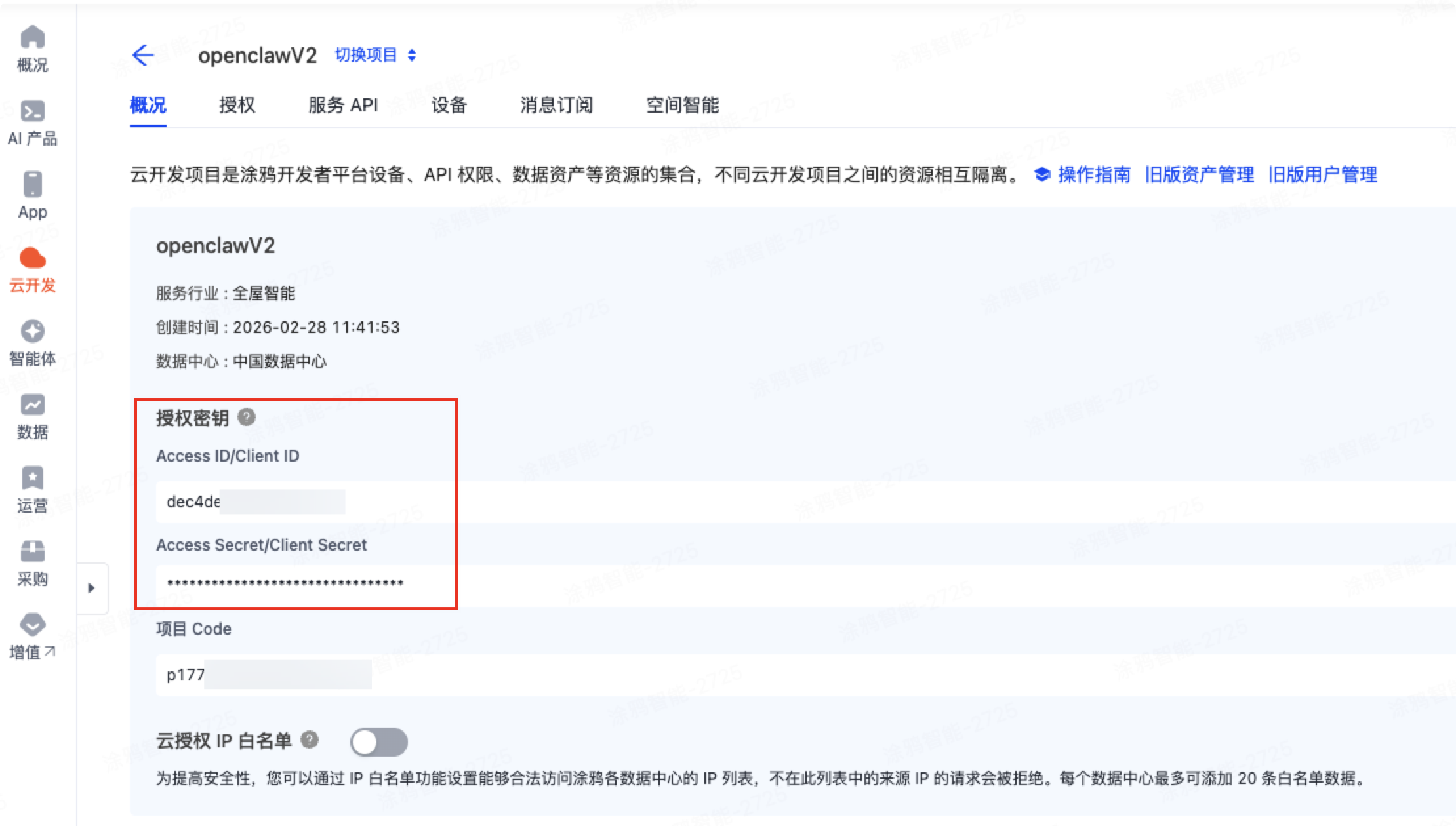Go to 采购 purchasing section

pyautogui.click(x=32, y=564)
